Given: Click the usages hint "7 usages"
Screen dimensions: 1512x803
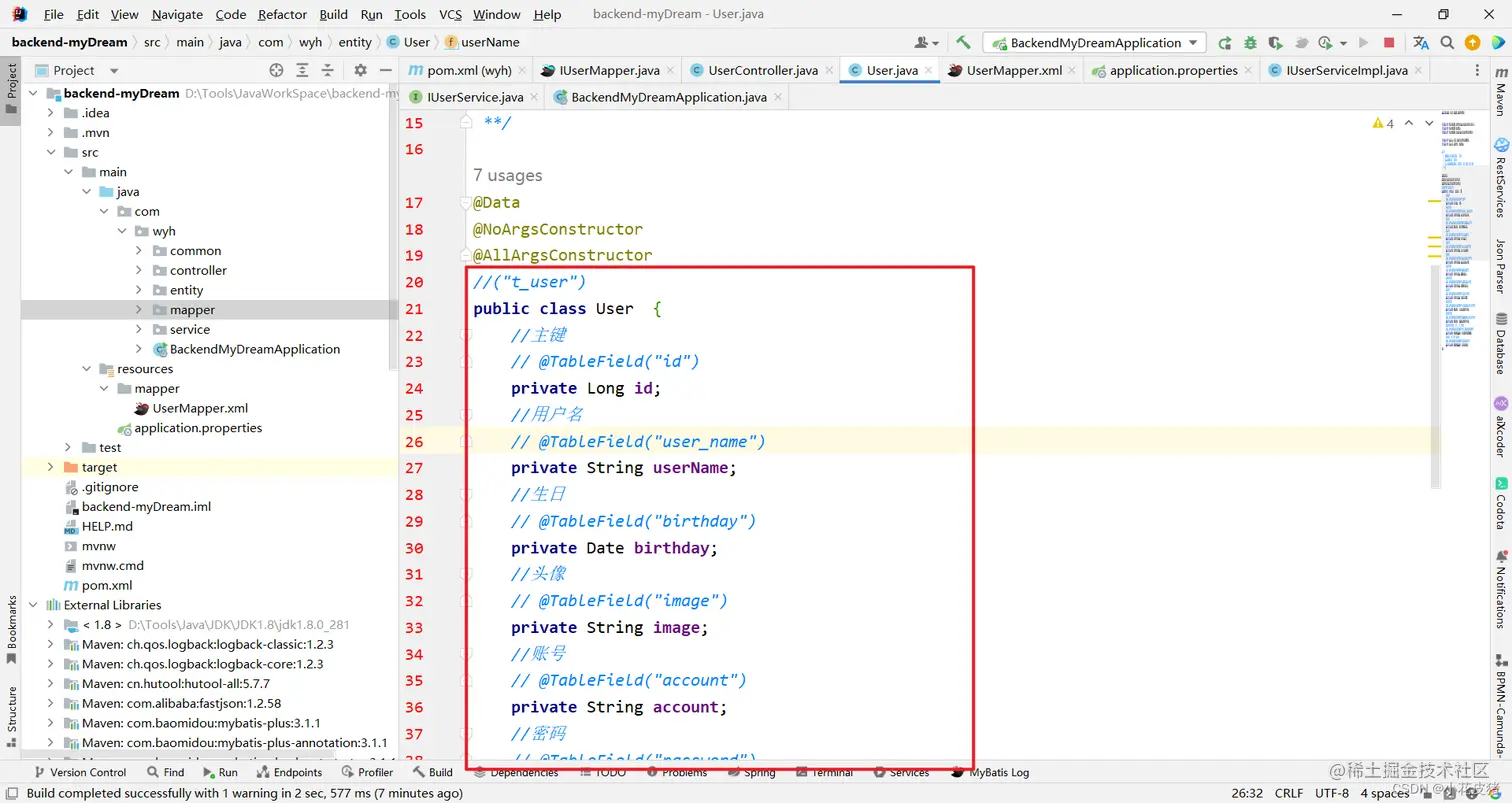Looking at the screenshot, I should click(508, 175).
